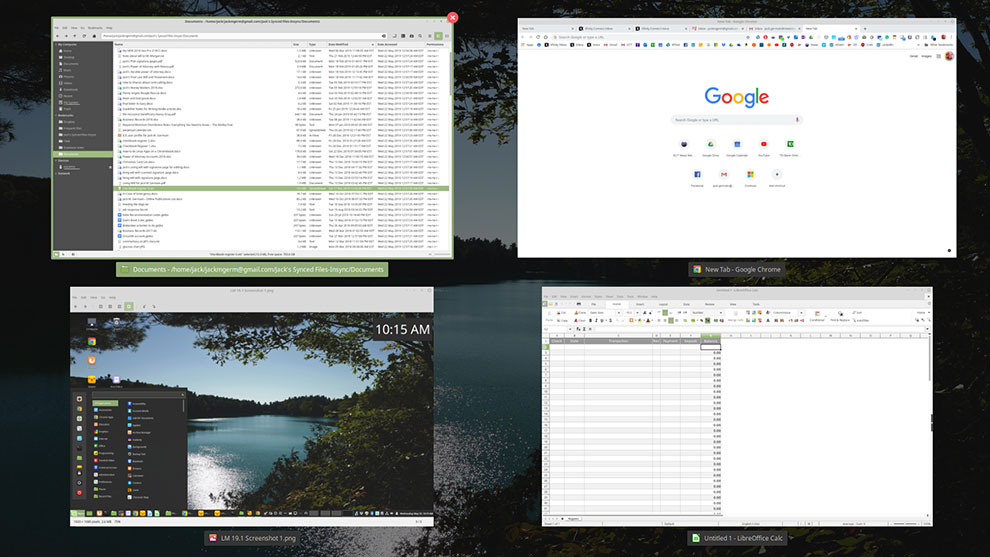This screenshot has height=557, width=990.
Task: Click the Chrome address bar
Action: [650, 37]
